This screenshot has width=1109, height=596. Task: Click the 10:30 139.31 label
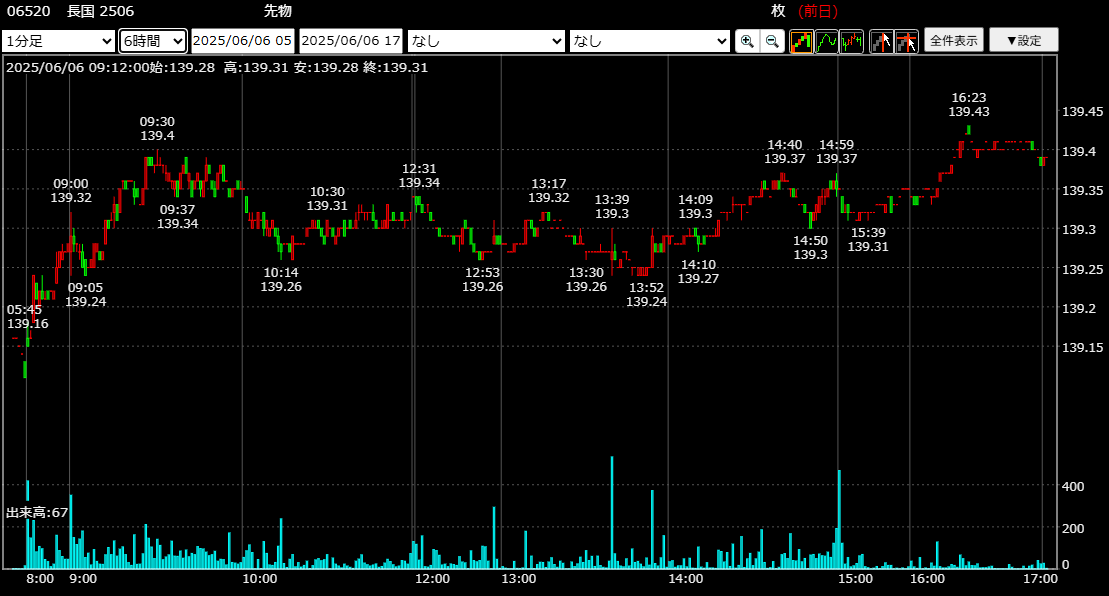327,199
